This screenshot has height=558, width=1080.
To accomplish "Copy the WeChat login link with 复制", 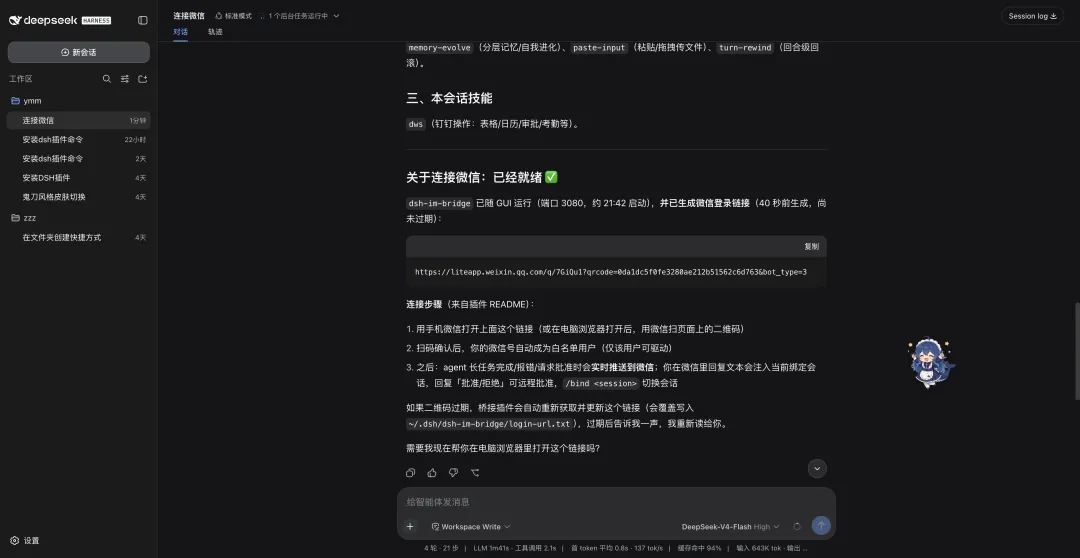I will tap(811, 247).
